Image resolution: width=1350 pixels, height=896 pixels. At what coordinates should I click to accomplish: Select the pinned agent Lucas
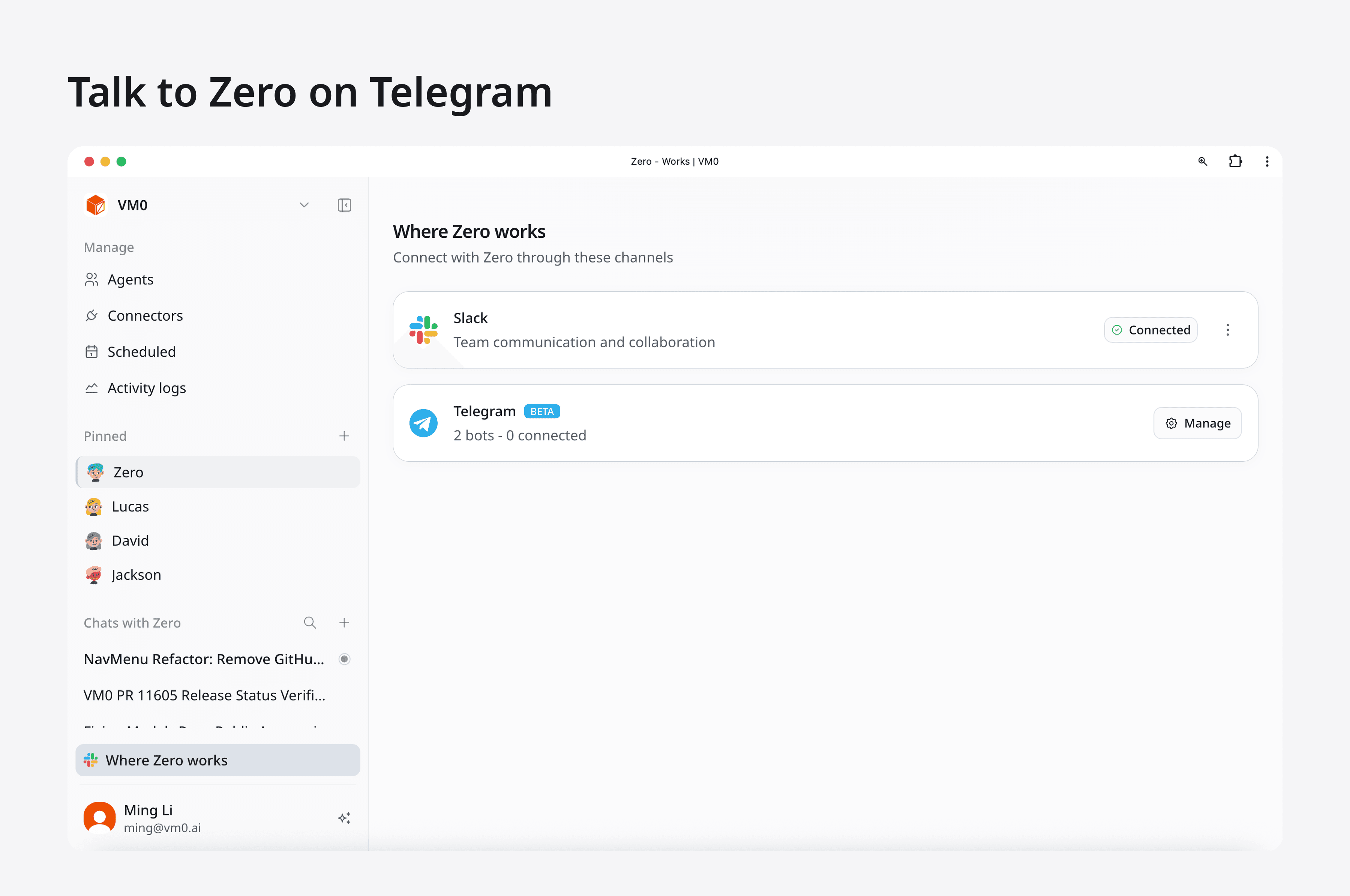pos(130,507)
